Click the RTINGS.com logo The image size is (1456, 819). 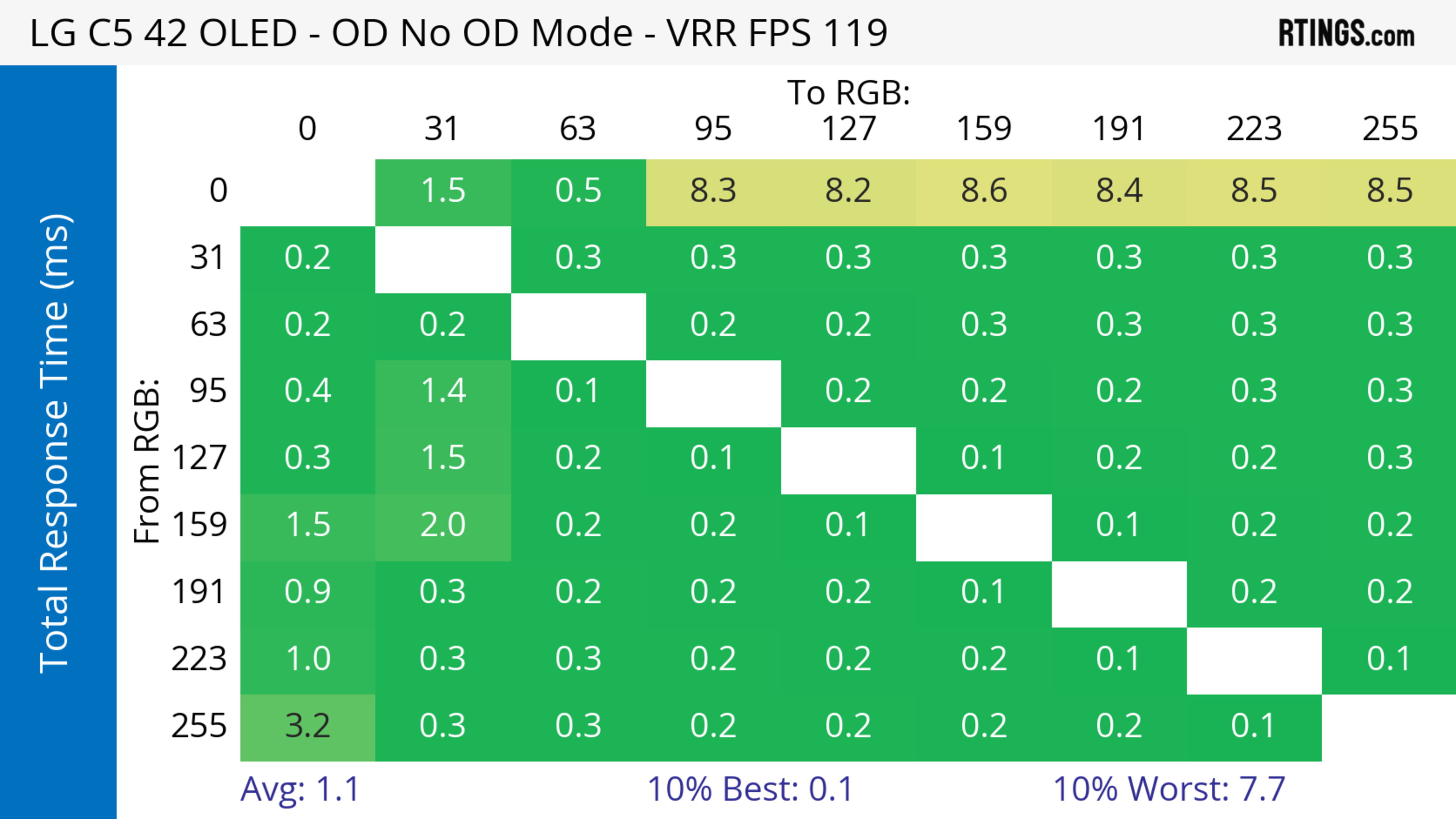[x=1346, y=33]
